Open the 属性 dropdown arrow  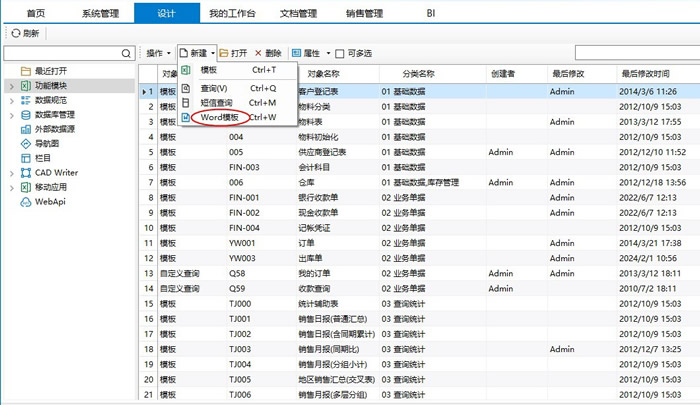click(328, 53)
